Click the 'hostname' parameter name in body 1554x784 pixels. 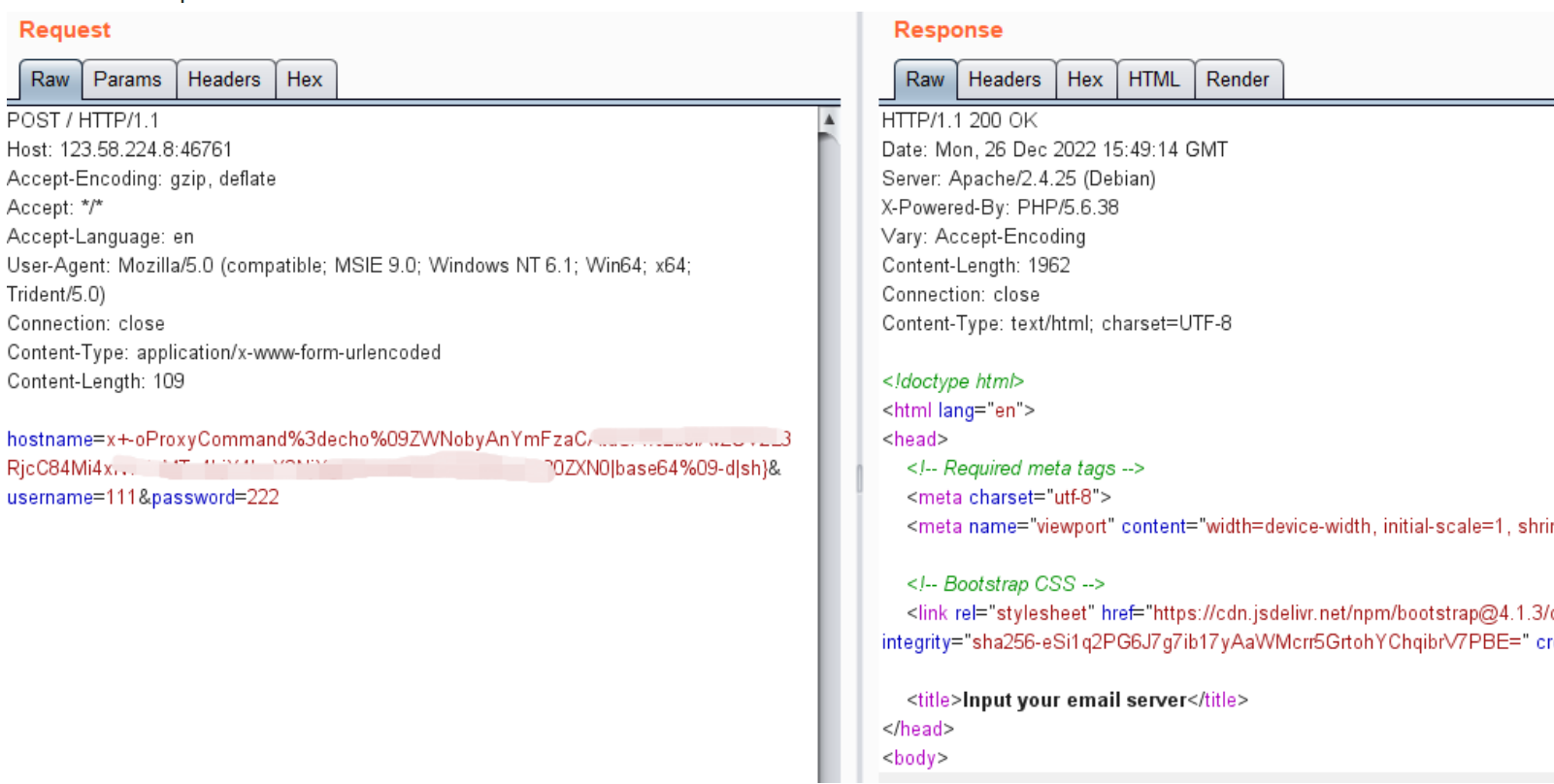click(50, 440)
